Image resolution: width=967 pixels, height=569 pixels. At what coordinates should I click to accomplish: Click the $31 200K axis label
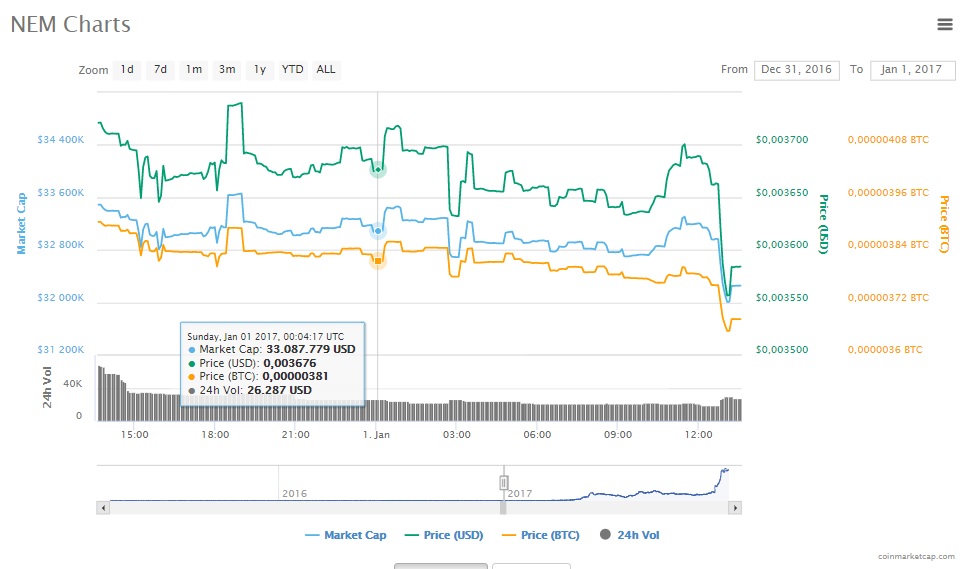(60, 350)
